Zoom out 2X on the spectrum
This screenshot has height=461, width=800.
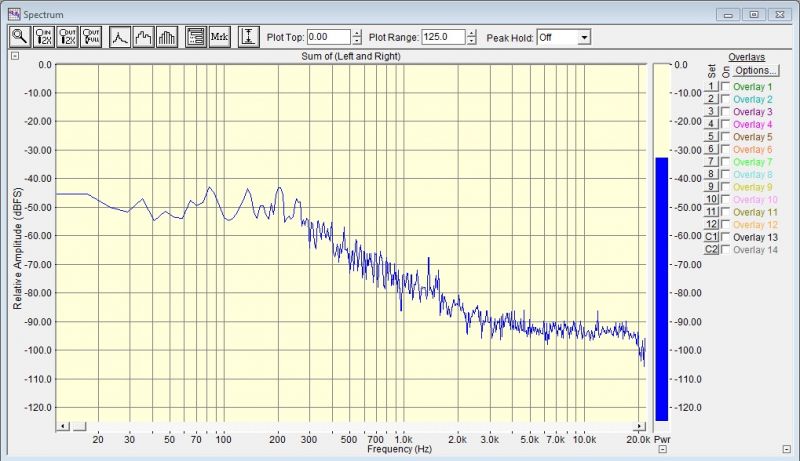(x=67, y=37)
